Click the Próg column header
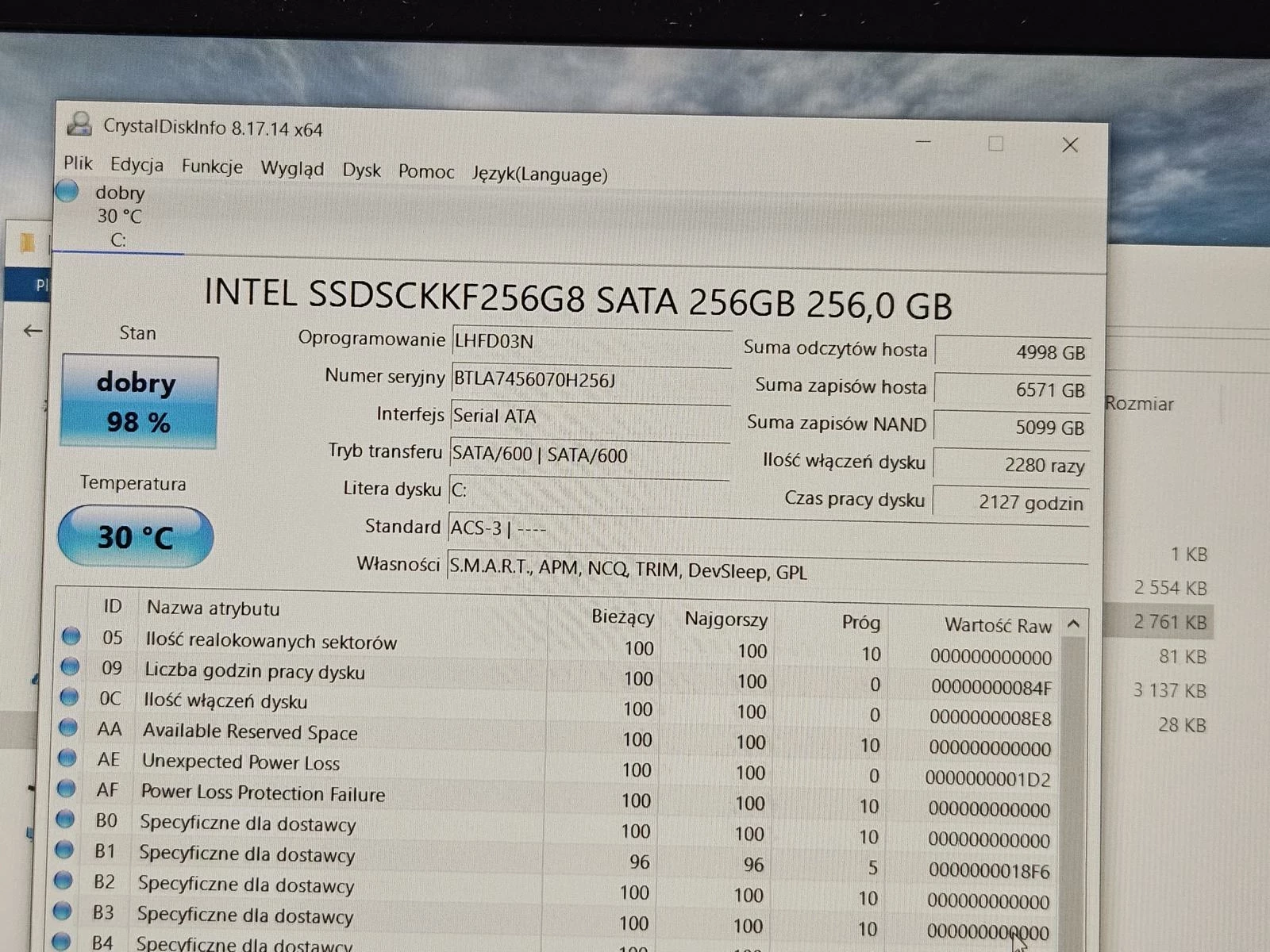The width and height of the screenshot is (1270, 952). click(861, 622)
